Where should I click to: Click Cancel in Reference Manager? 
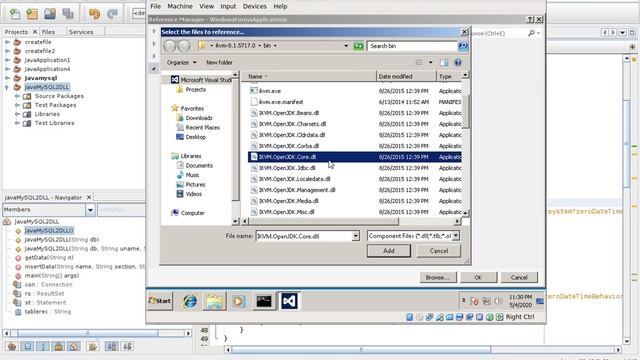pos(519,277)
